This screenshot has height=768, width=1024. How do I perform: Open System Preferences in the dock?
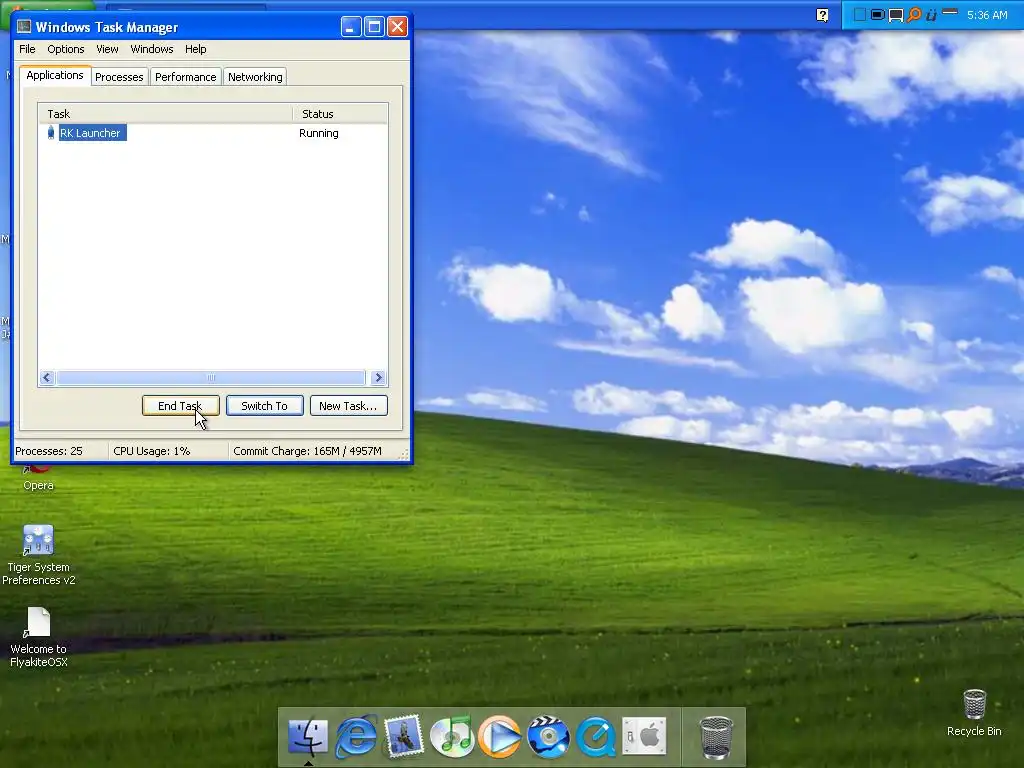(x=644, y=735)
